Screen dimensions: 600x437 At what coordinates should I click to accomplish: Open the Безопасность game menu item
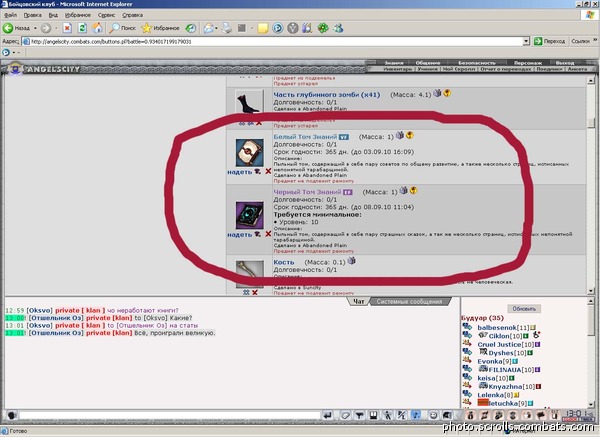477,63
